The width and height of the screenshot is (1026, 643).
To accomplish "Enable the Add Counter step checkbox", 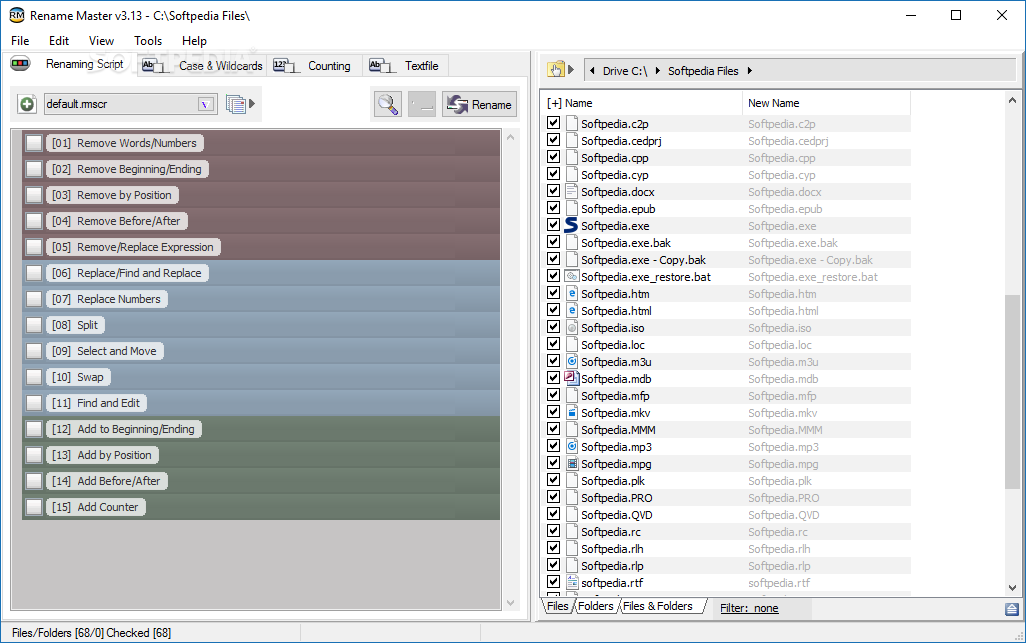I will 34,507.
